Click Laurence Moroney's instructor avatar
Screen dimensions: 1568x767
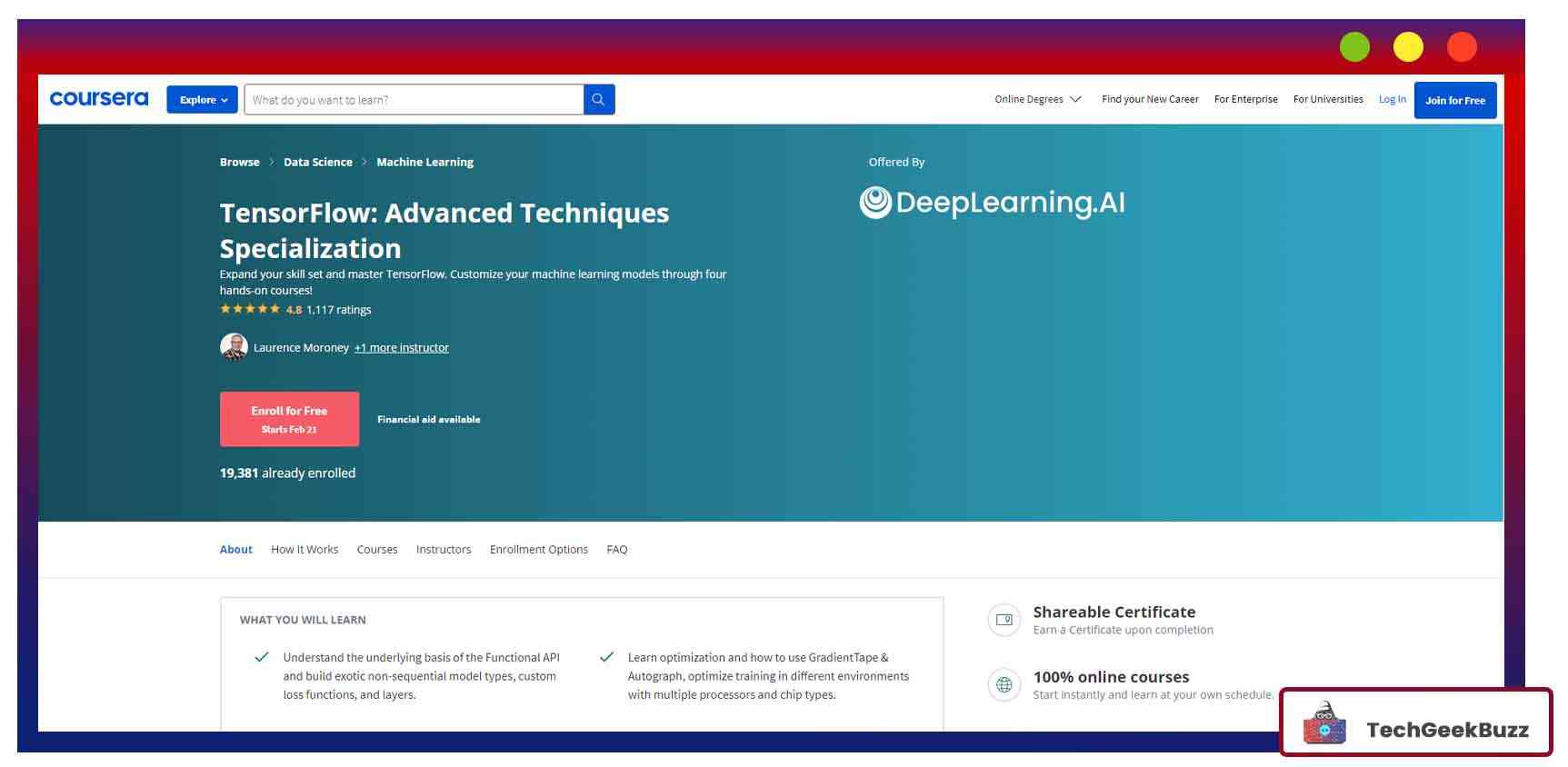pyautogui.click(x=234, y=347)
